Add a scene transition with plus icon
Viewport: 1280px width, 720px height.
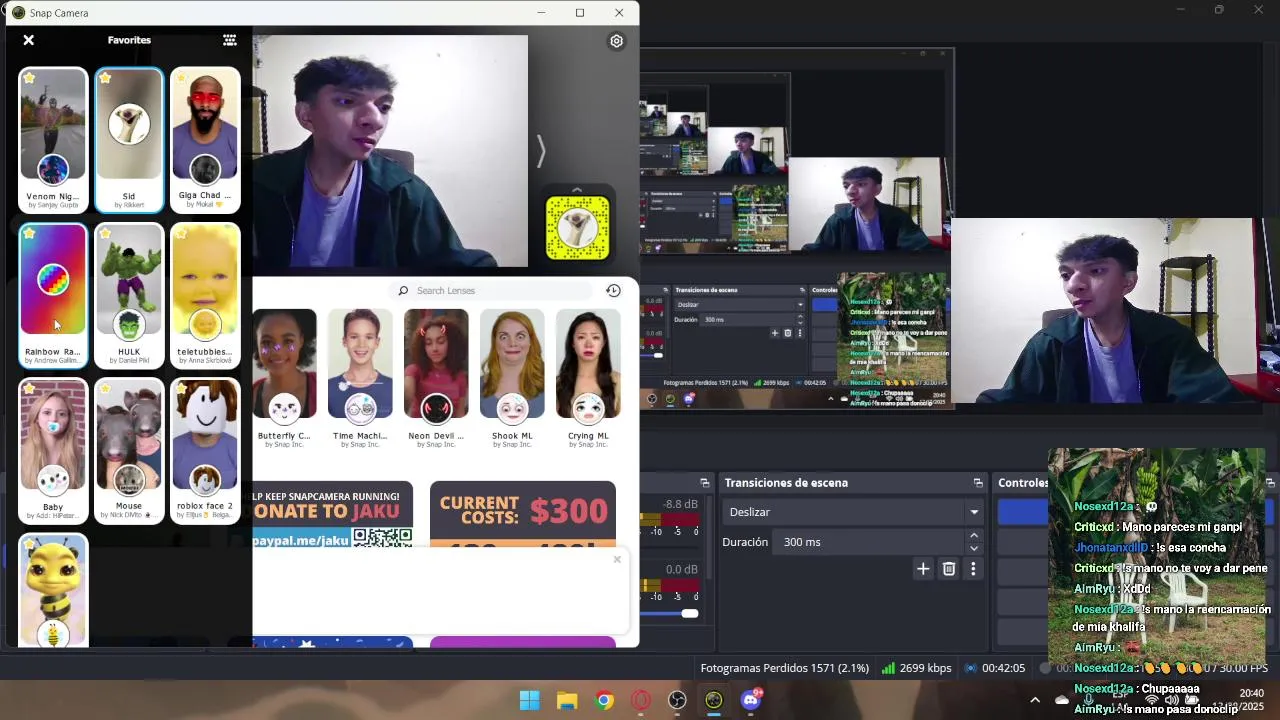click(x=923, y=569)
